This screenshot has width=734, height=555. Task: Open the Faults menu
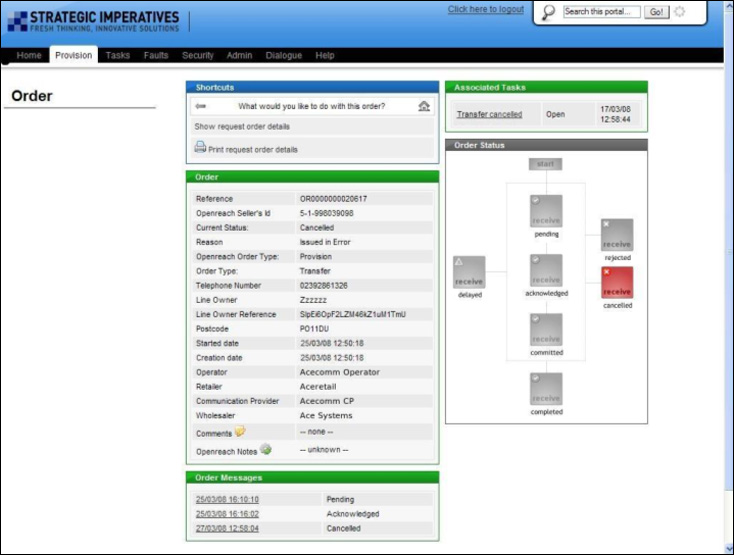point(156,56)
